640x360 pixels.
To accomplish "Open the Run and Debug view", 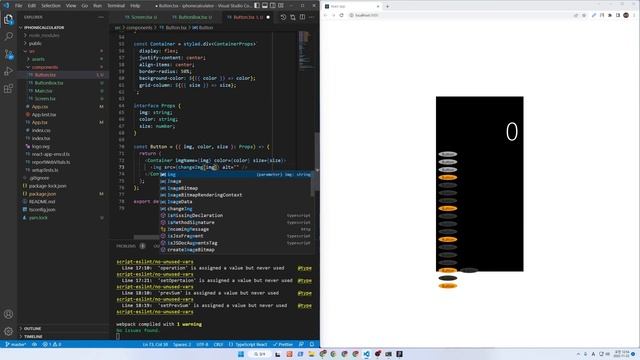I will 9,71.
